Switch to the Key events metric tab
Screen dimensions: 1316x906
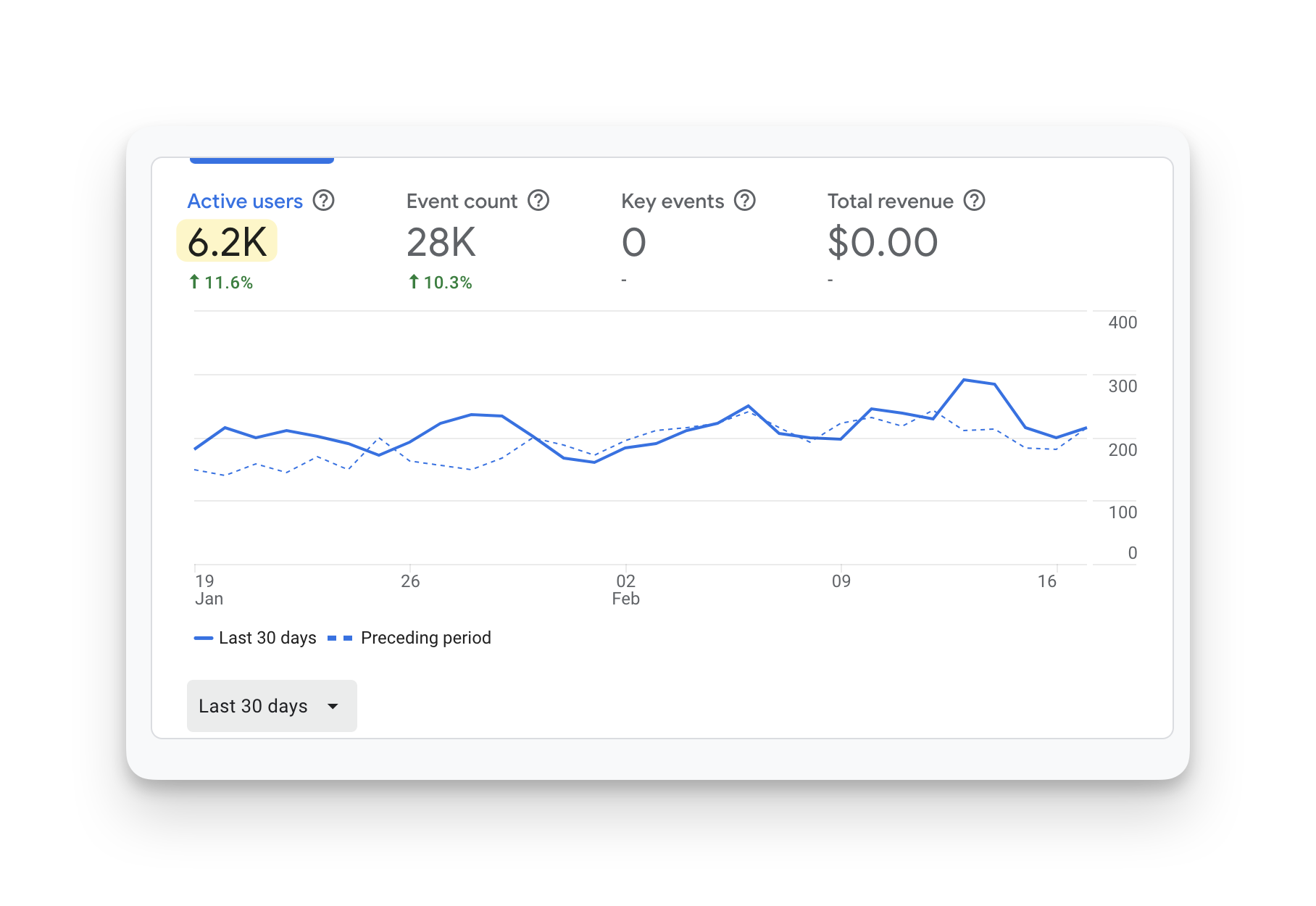672,201
